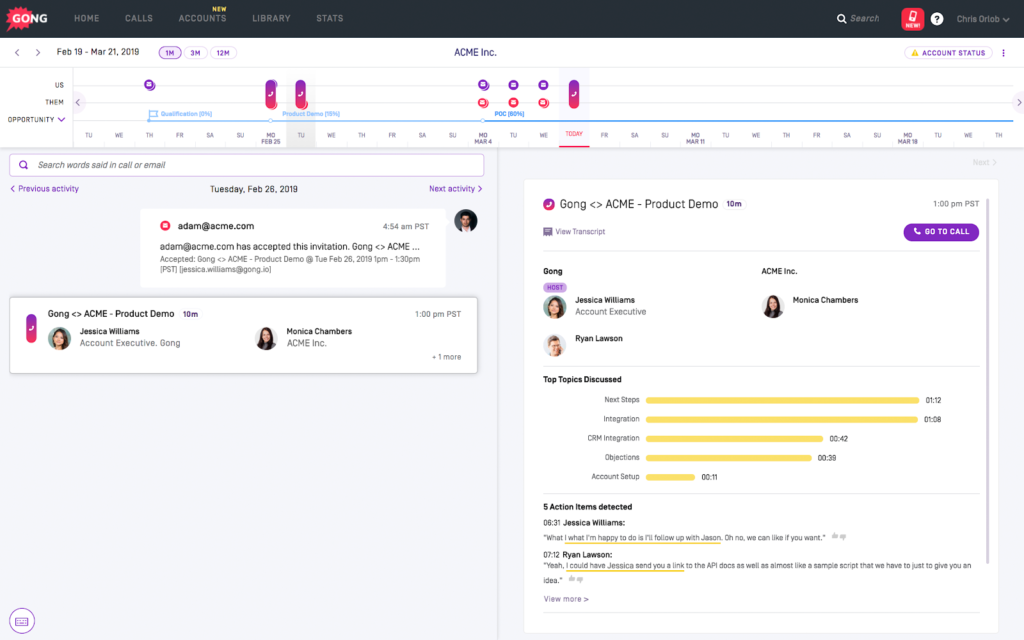The width and height of the screenshot is (1024, 640).
Task: Click the Gong logo
Action: pos(27,18)
